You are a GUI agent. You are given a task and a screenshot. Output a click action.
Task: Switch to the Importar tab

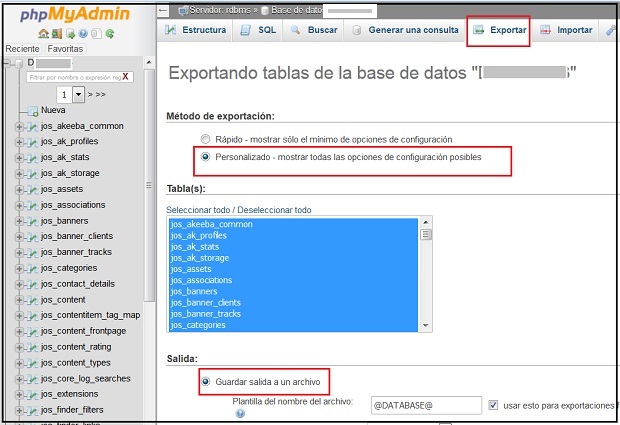[566, 30]
